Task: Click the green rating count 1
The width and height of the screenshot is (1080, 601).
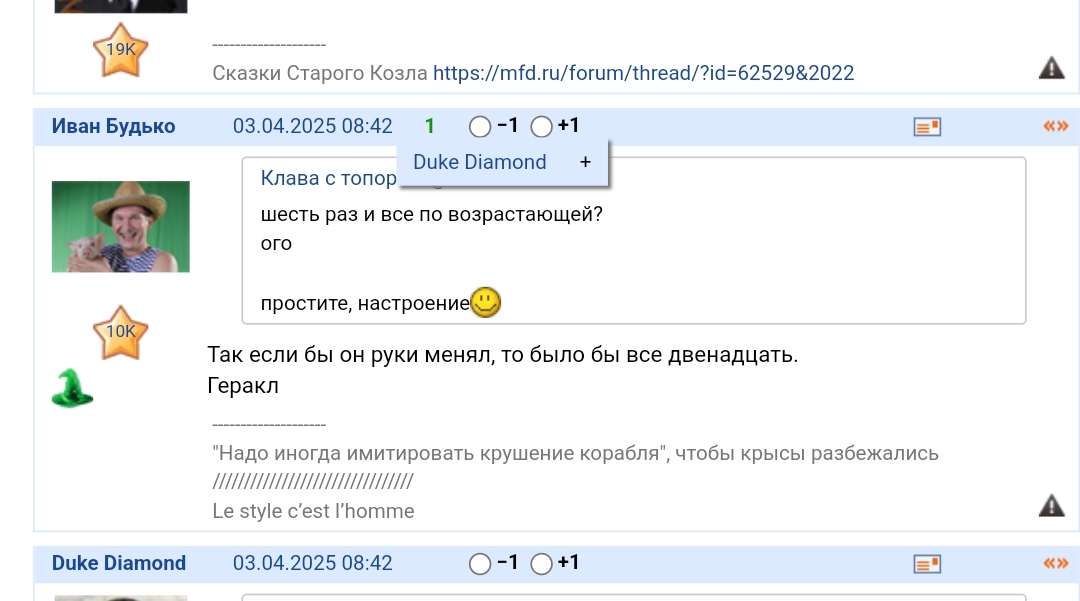Action: [x=429, y=126]
